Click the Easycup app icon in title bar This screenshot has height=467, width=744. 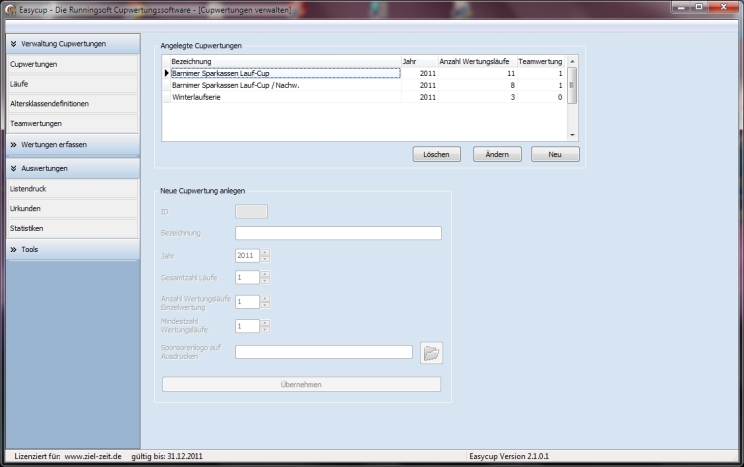(9, 8)
